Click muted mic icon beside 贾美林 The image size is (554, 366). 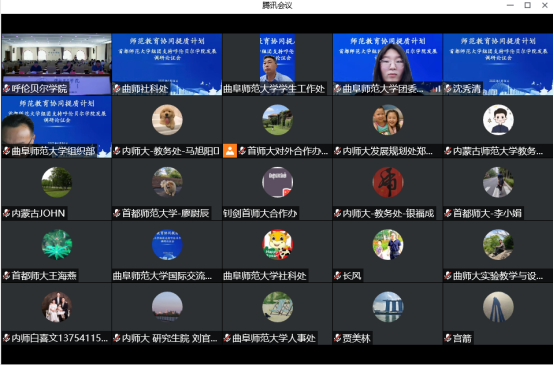[338, 338]
